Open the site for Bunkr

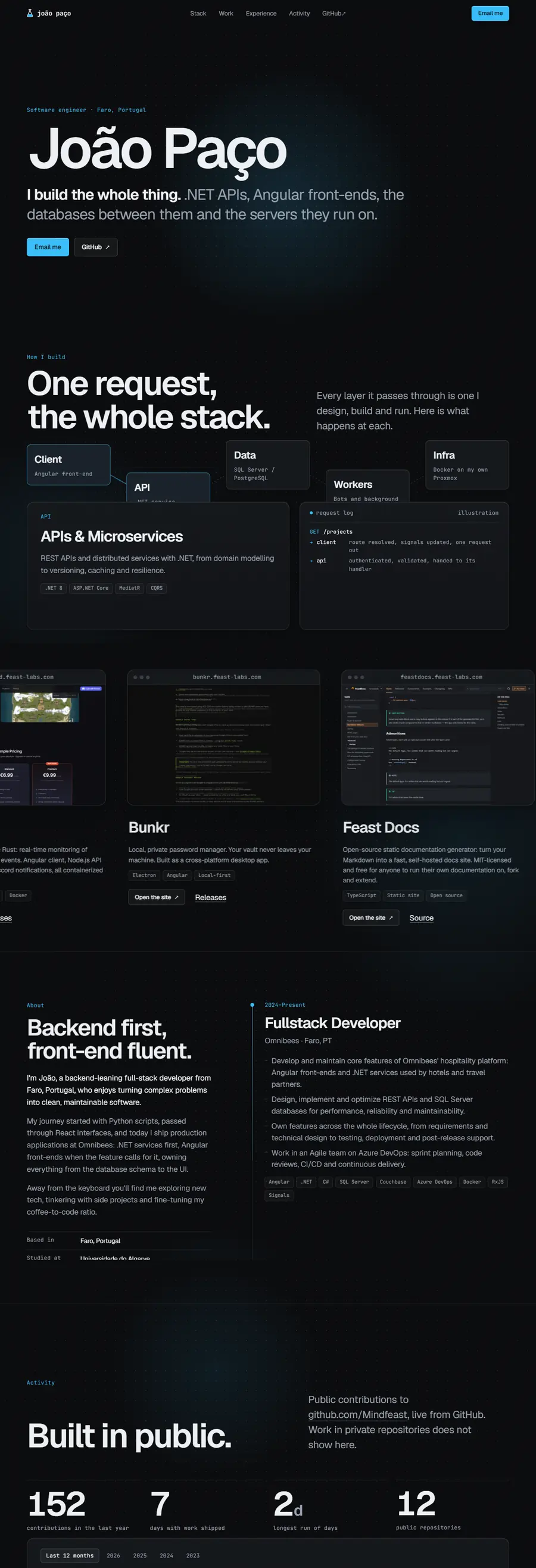click(x=157, y=897)
